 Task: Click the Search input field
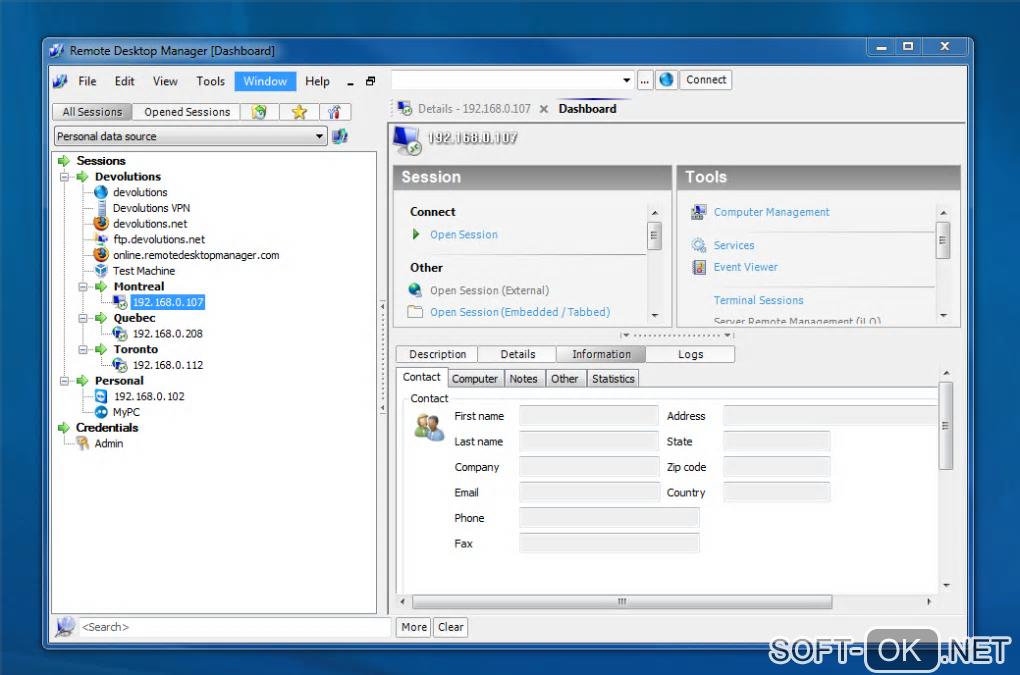point(234,627)
